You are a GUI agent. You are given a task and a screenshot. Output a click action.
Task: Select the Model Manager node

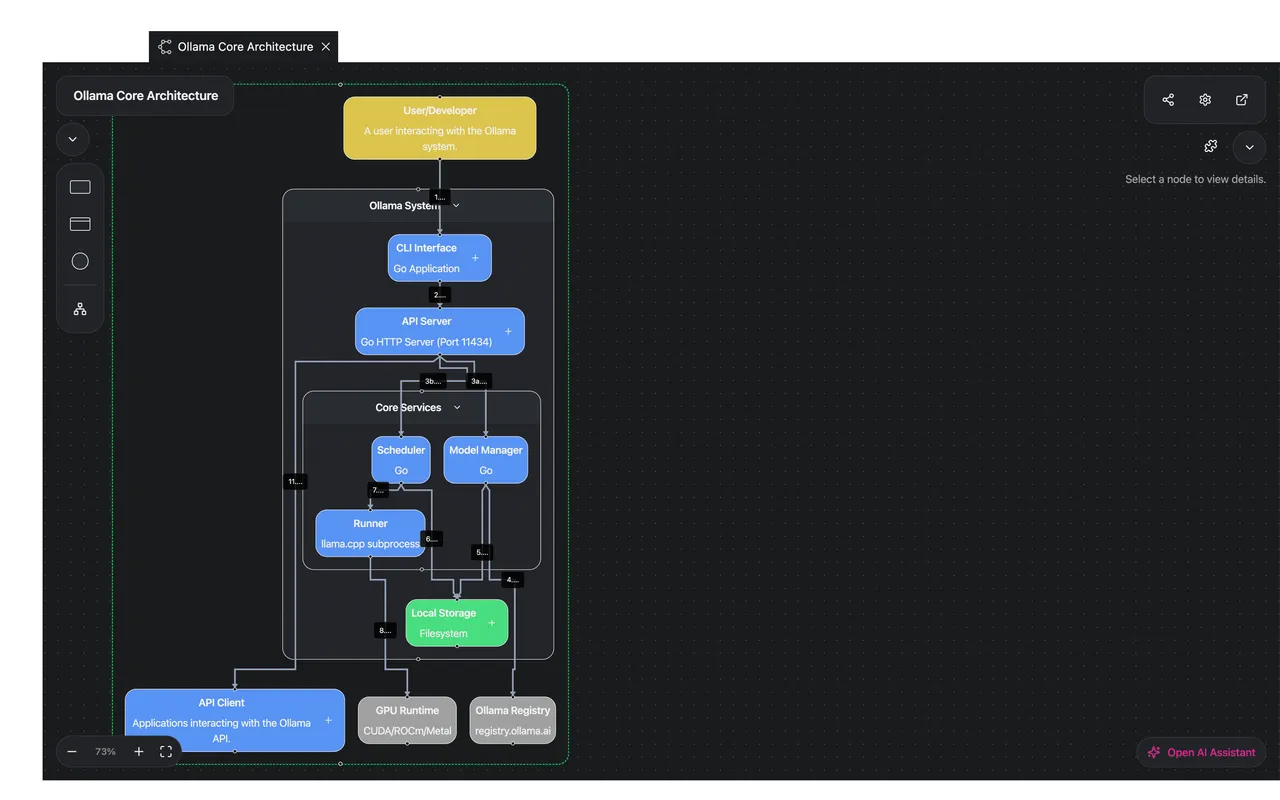pos(486,460)
